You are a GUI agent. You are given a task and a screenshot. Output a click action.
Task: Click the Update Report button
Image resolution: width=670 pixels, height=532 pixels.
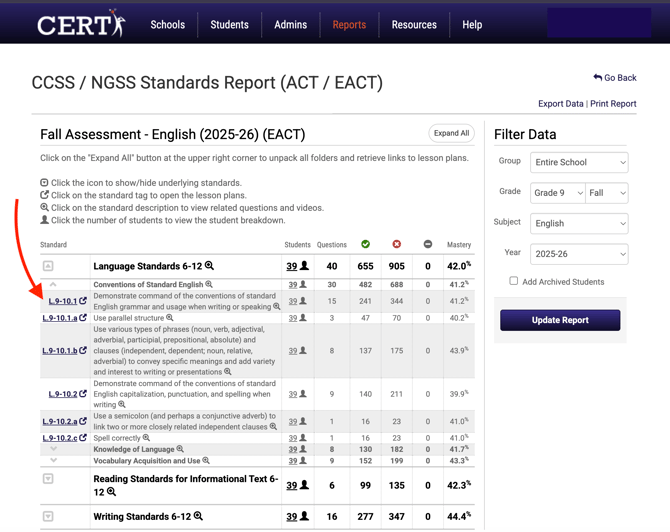click(x=560, y=320)
